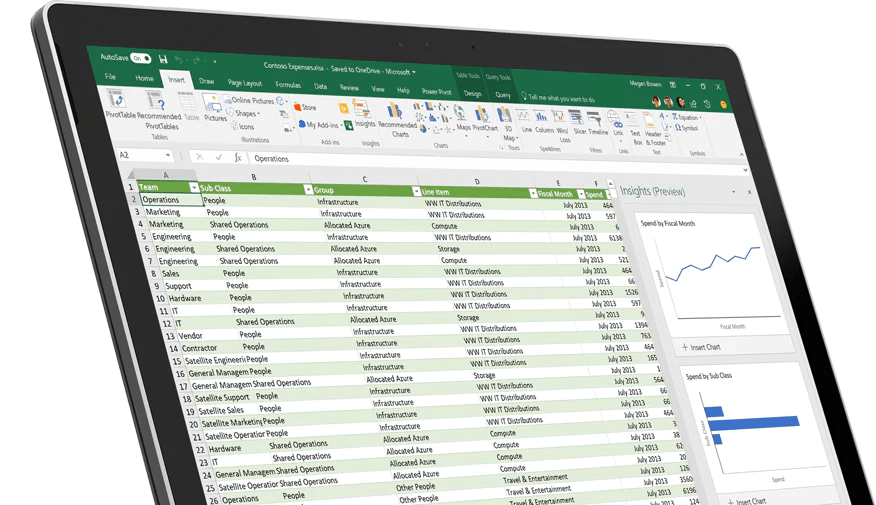The image size is (876, 505).
Task: Click the Insights ribbon icon
Action: point(365,111)
